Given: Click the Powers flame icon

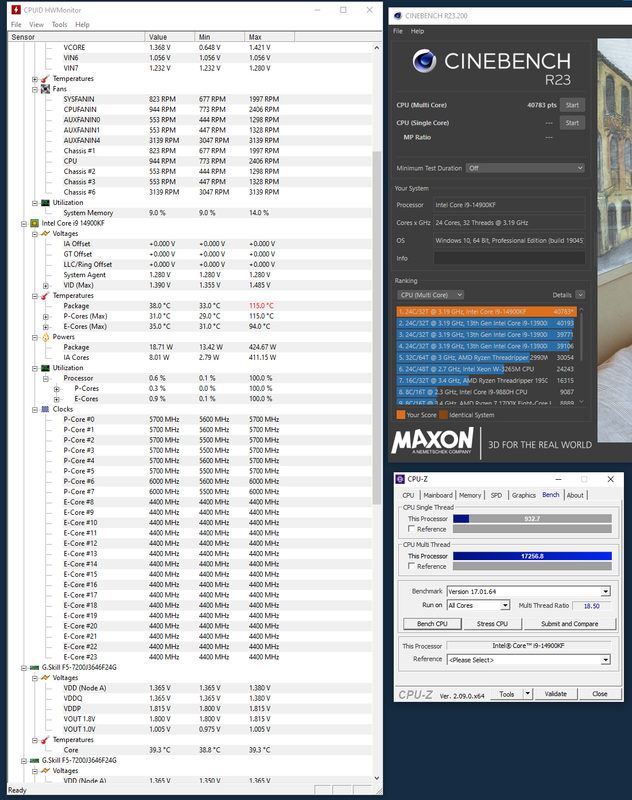Looking at the screenshot, I should (x=45, y=337).
